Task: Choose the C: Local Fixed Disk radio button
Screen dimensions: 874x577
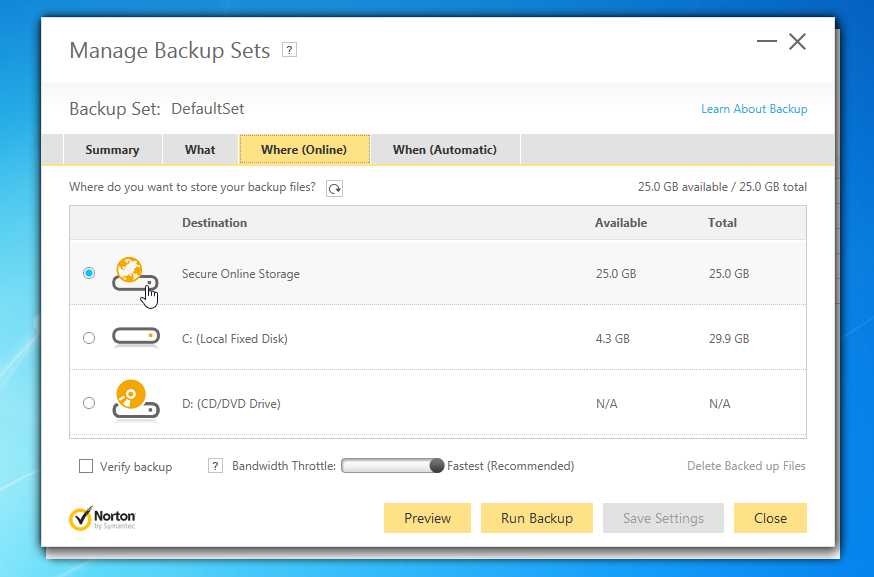Action: point(89,338)
